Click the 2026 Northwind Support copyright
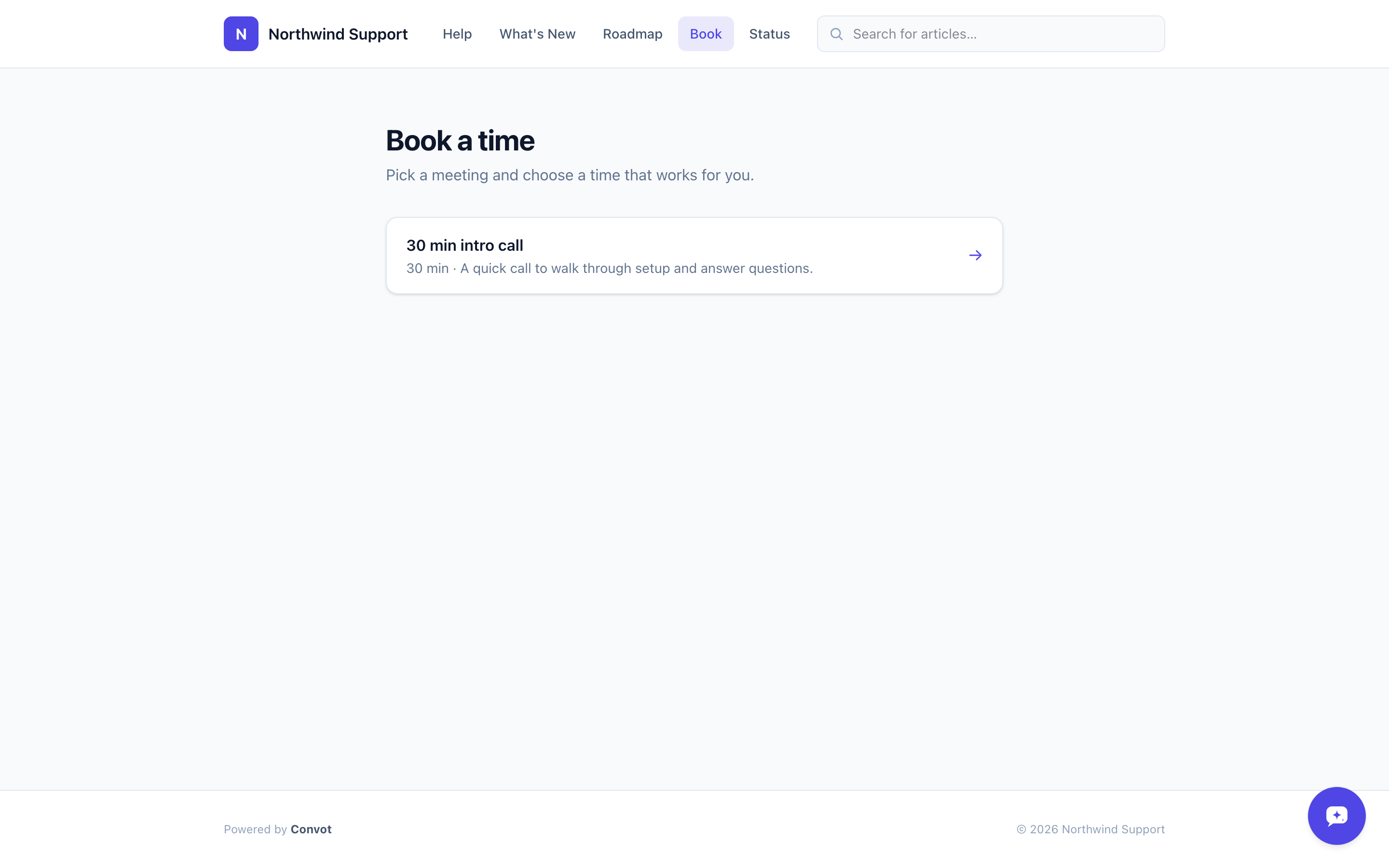The height and width of the screenshot is (868, 1389). pos(1090,829)
